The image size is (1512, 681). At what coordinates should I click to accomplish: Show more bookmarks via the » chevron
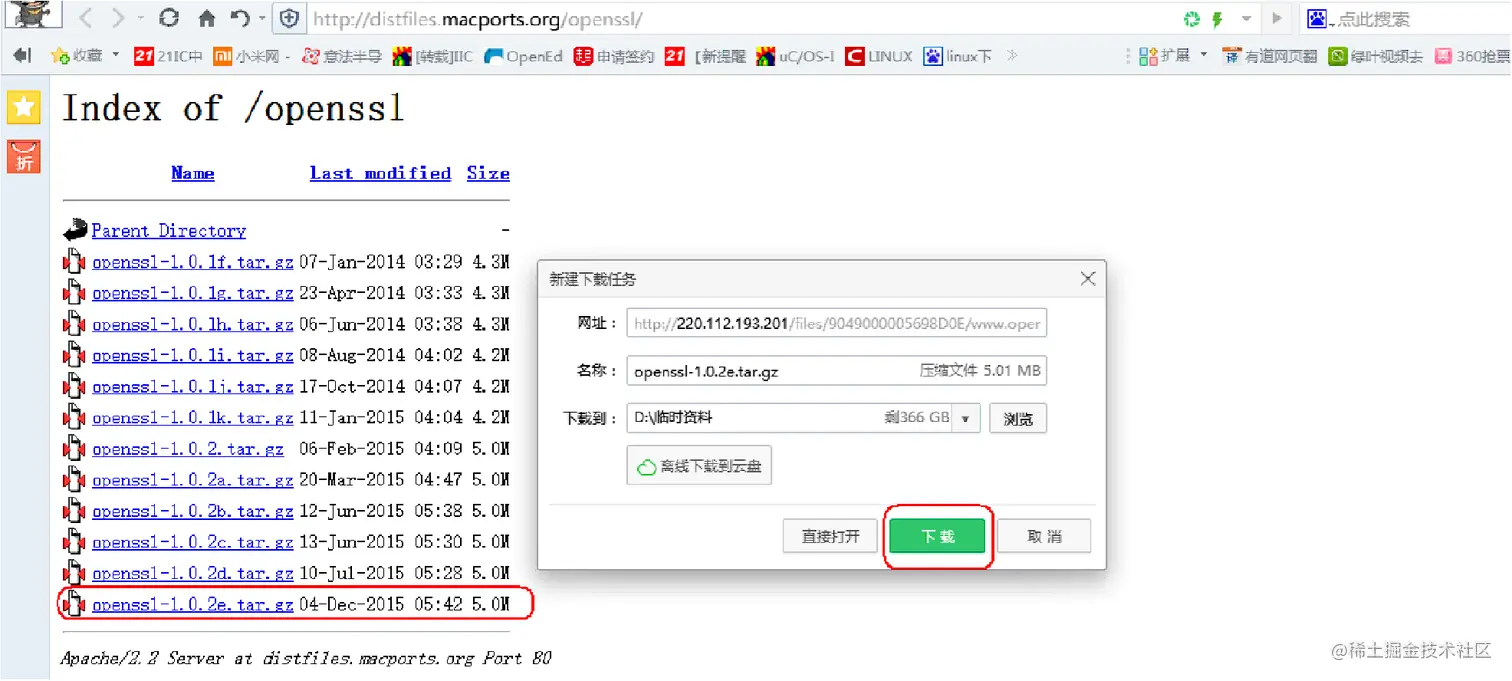point(1012,56)
